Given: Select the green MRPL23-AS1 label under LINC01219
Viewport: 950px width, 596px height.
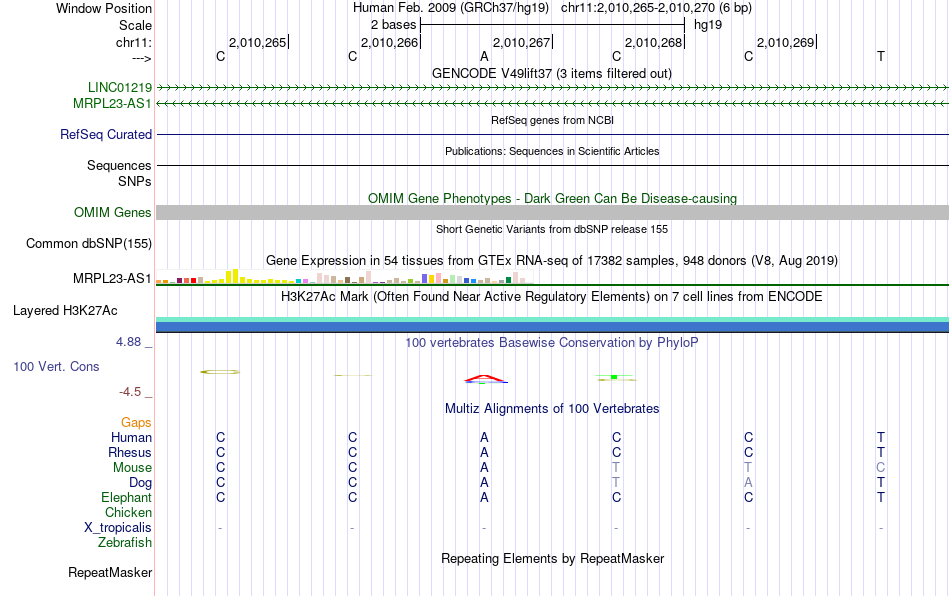Looking at the screenshot, I should point(112,104).
